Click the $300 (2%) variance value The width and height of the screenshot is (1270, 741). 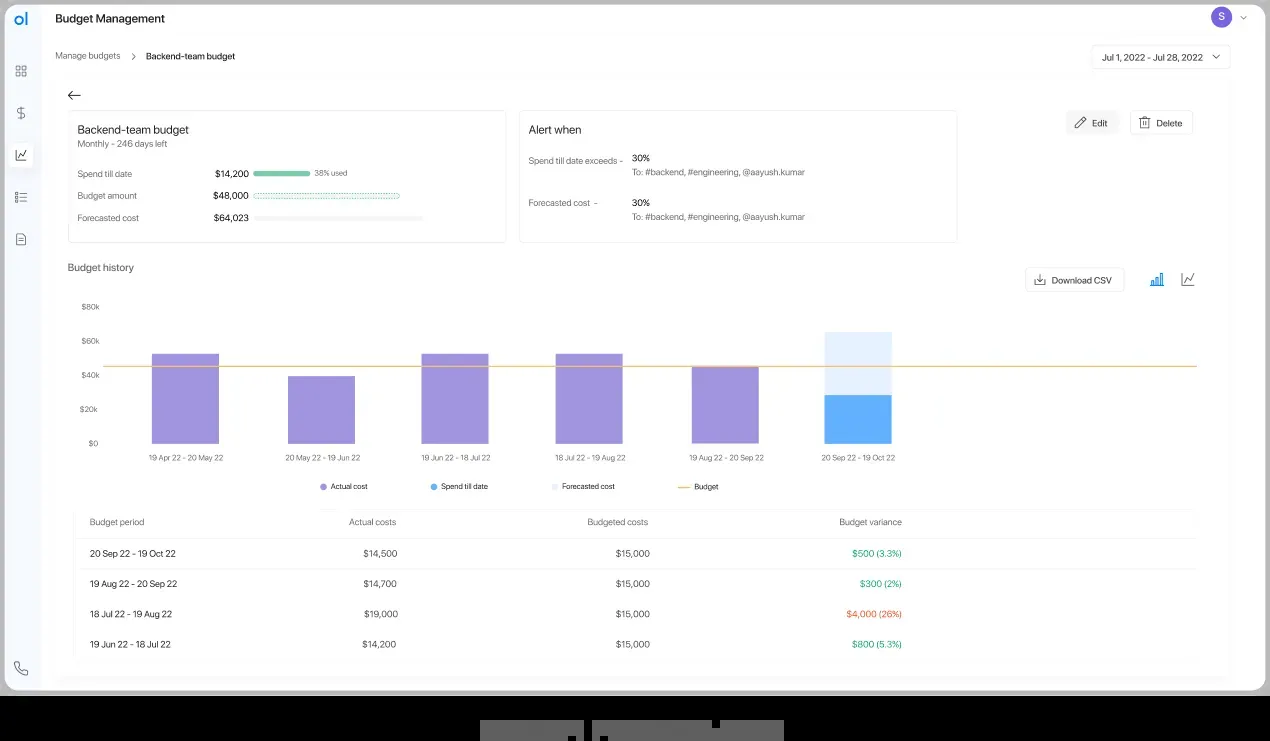880,584
